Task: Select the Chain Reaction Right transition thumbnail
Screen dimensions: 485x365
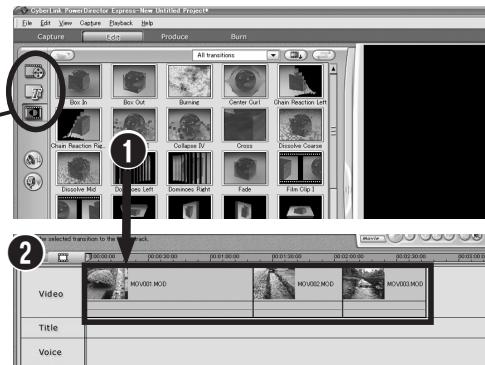Action: [79, 125]
